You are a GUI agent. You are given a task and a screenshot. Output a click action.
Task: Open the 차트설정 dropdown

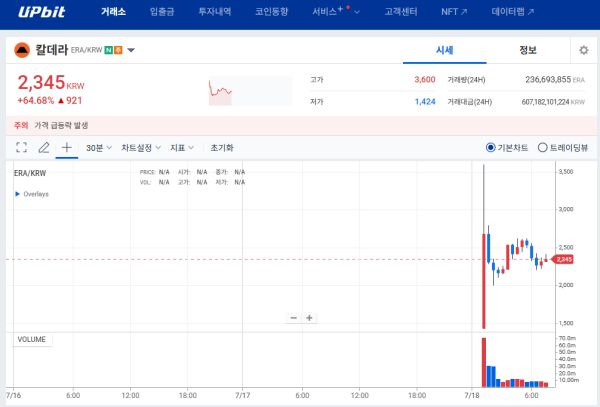pos(141,148)
